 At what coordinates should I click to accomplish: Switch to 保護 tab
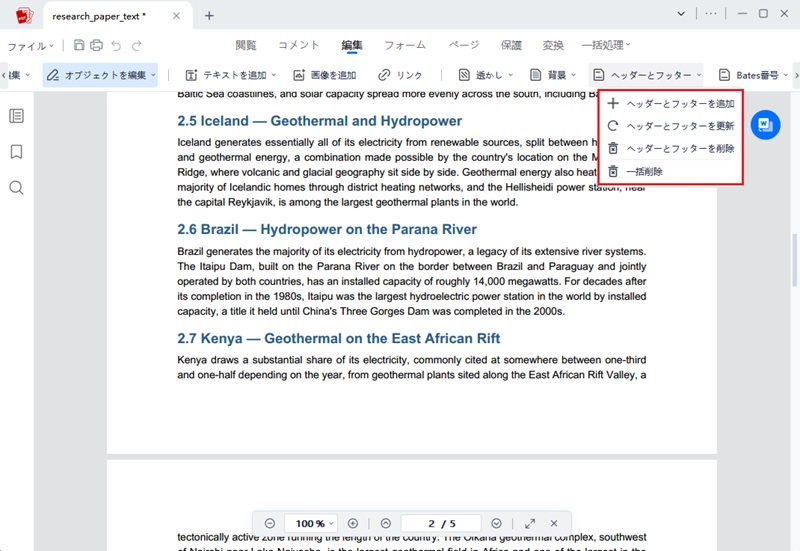pyautogui.click(x=511, y=45)
